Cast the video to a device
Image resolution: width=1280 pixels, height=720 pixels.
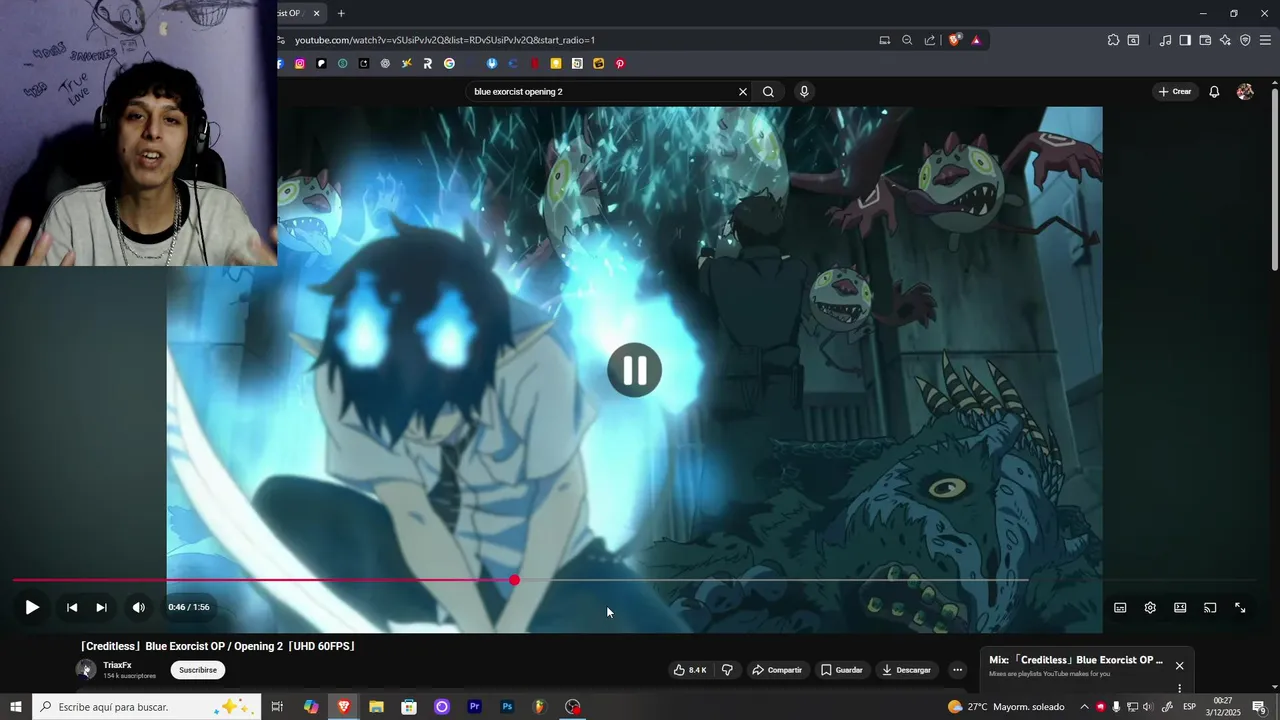pyautogui.click(x=1210, y=607)
